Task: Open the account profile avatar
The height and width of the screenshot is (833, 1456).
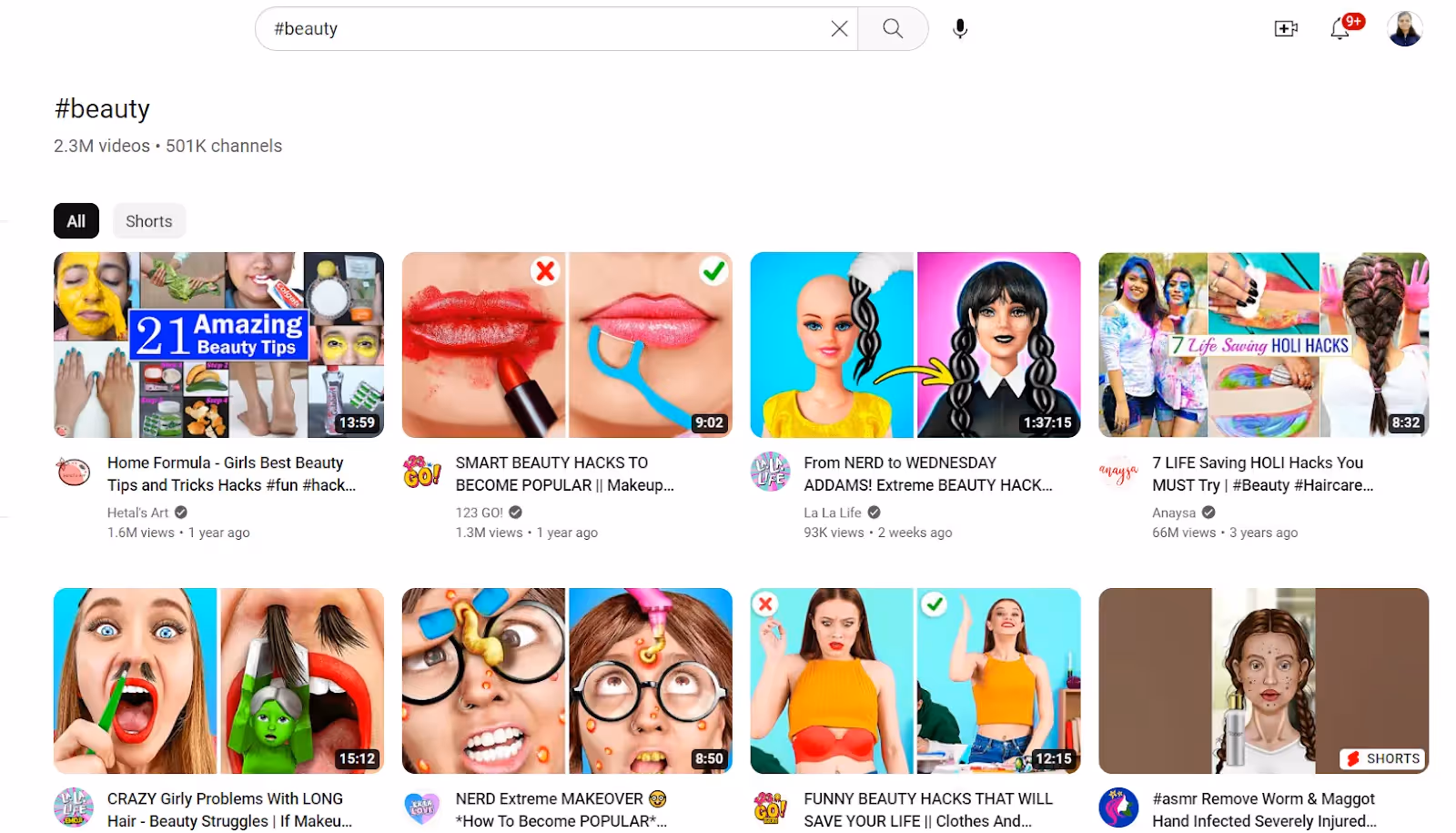Action: pos(1405,29)
